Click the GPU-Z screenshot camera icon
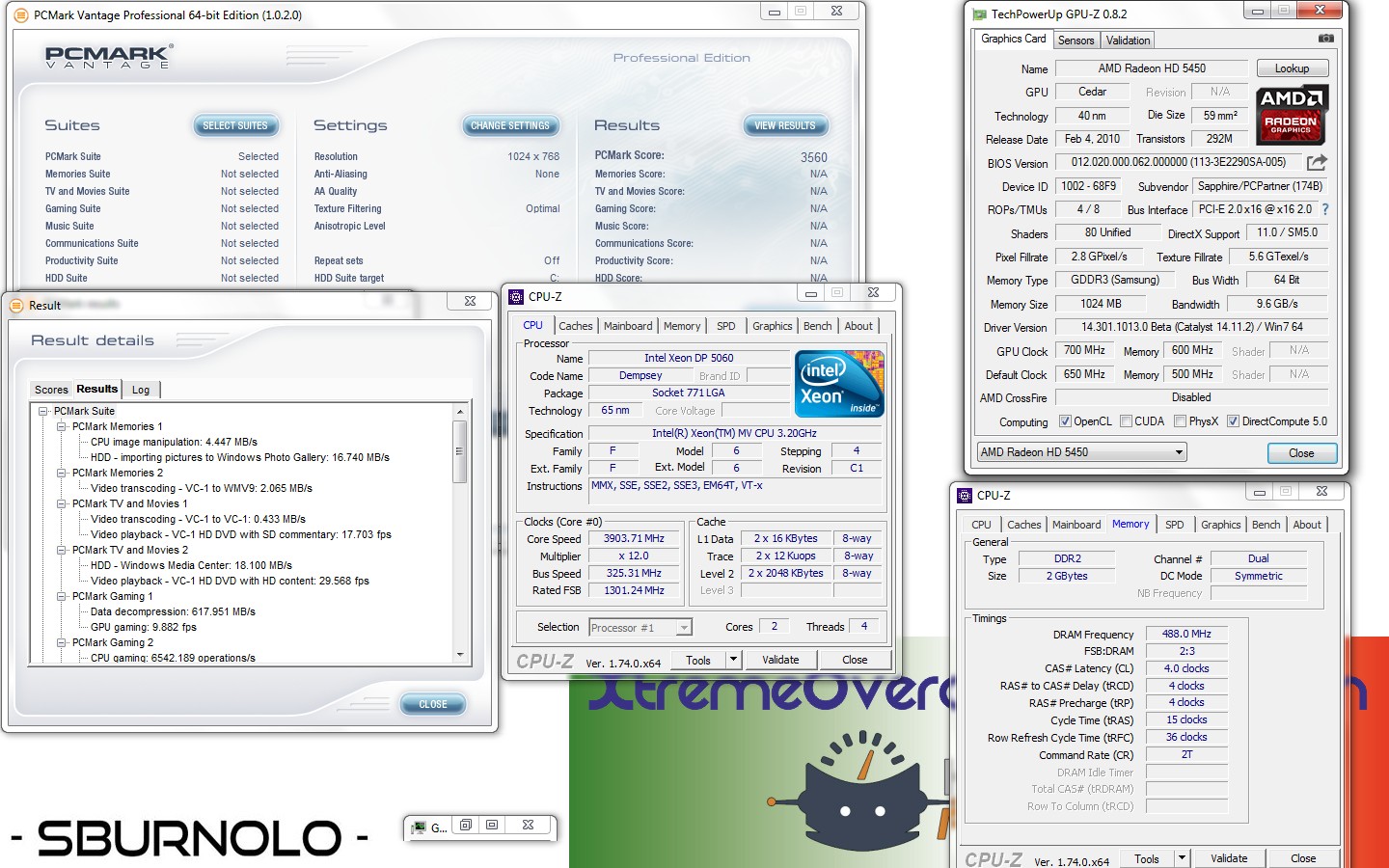Viewport: 1389px width, 868px height. (x=1326, y=39)
